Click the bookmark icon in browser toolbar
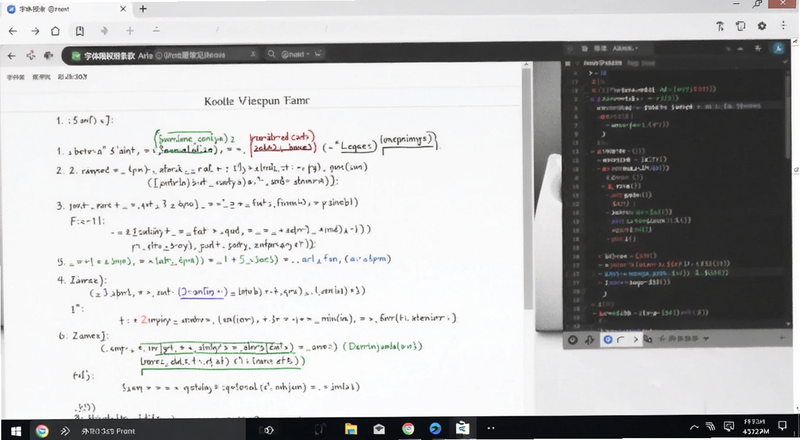 (x=80, y=31)
